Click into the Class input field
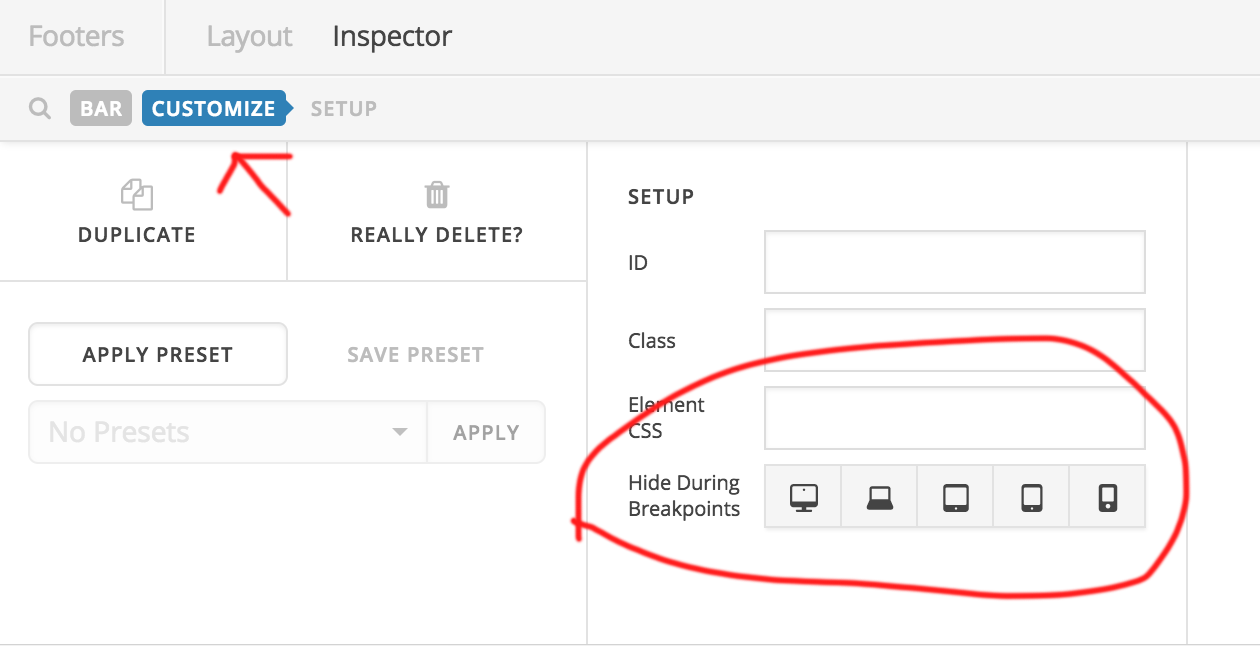 pyautogui.click(x=954, y=340)
